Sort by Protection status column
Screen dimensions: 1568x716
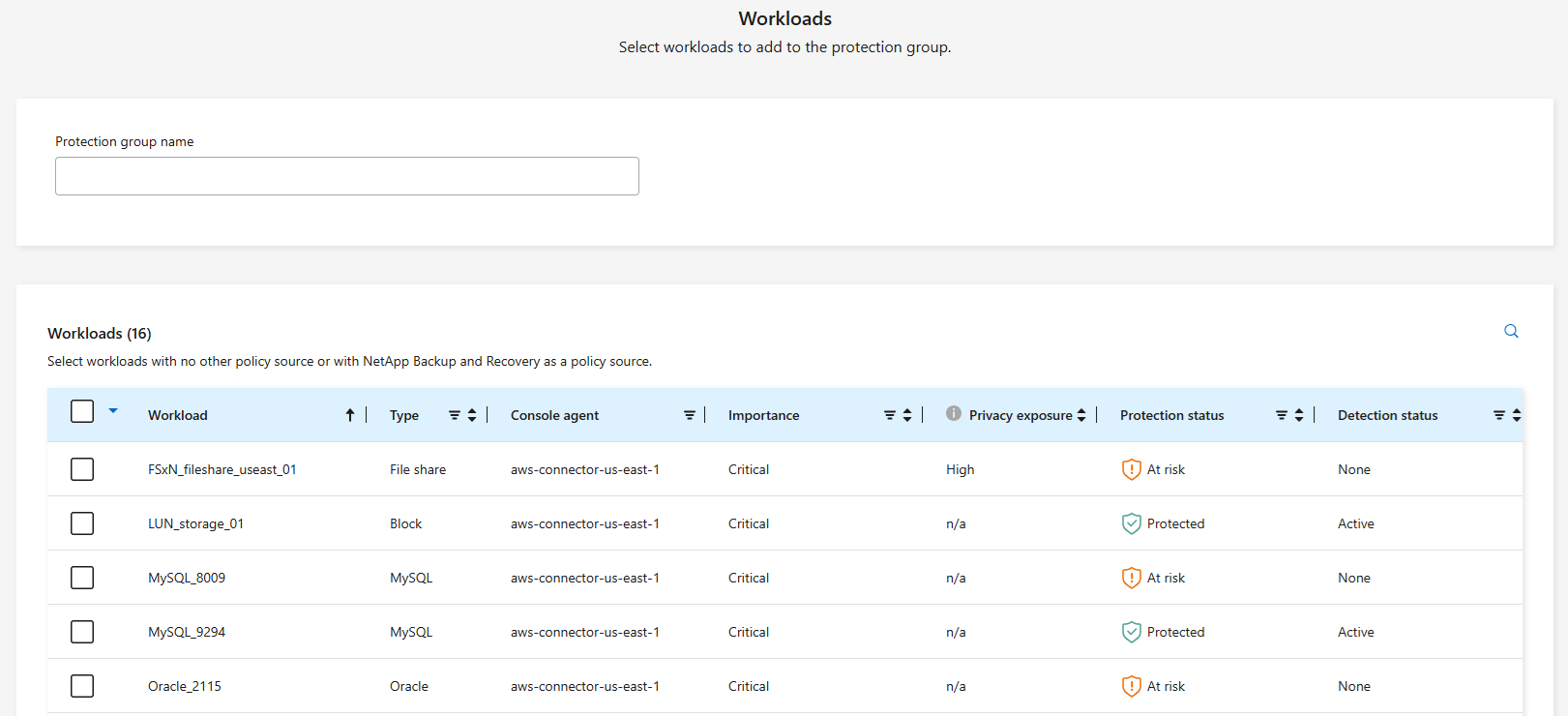1299,415
